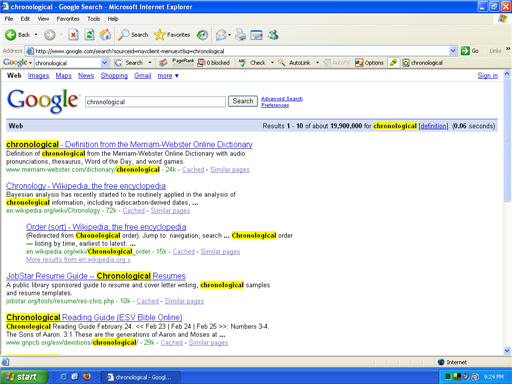Click the find 'chronological' word button

[423, 63]
